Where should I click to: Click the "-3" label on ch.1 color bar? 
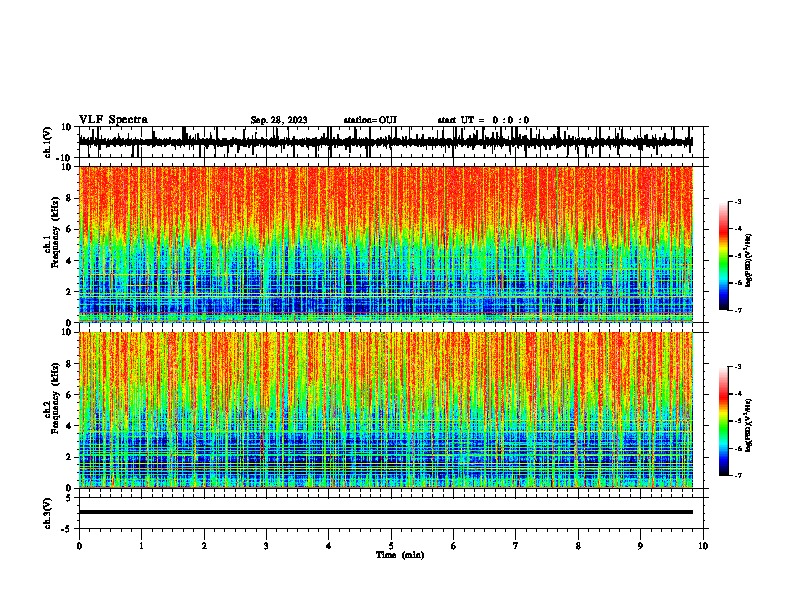(x=737, y=202)
